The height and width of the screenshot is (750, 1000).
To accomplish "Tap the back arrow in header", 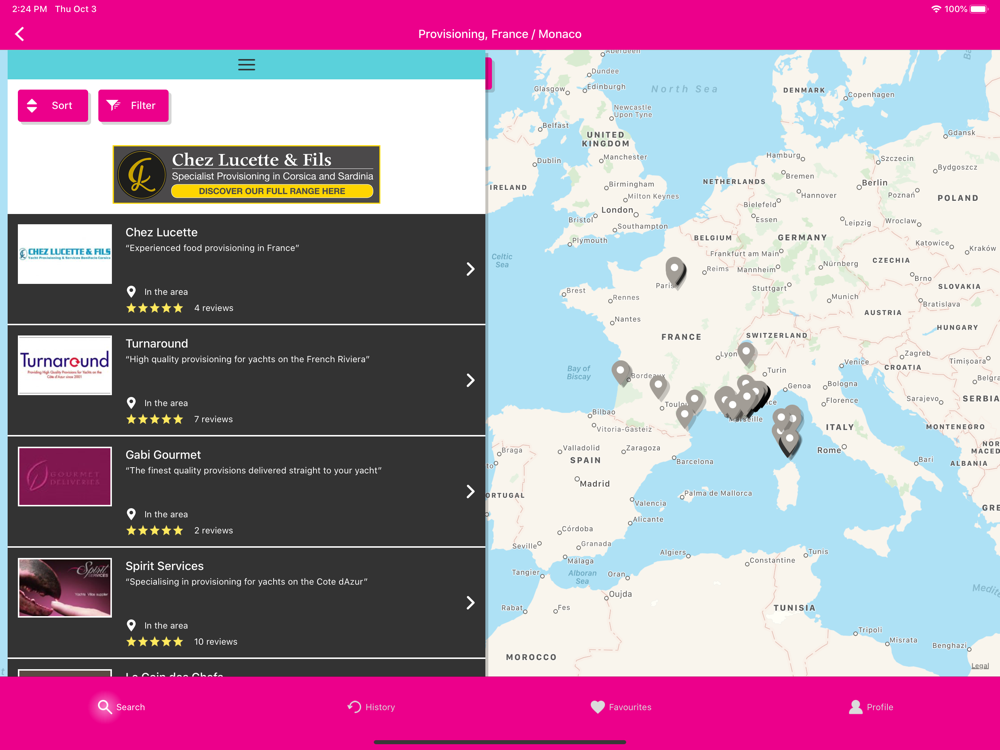I will click(x=20, y=34).
